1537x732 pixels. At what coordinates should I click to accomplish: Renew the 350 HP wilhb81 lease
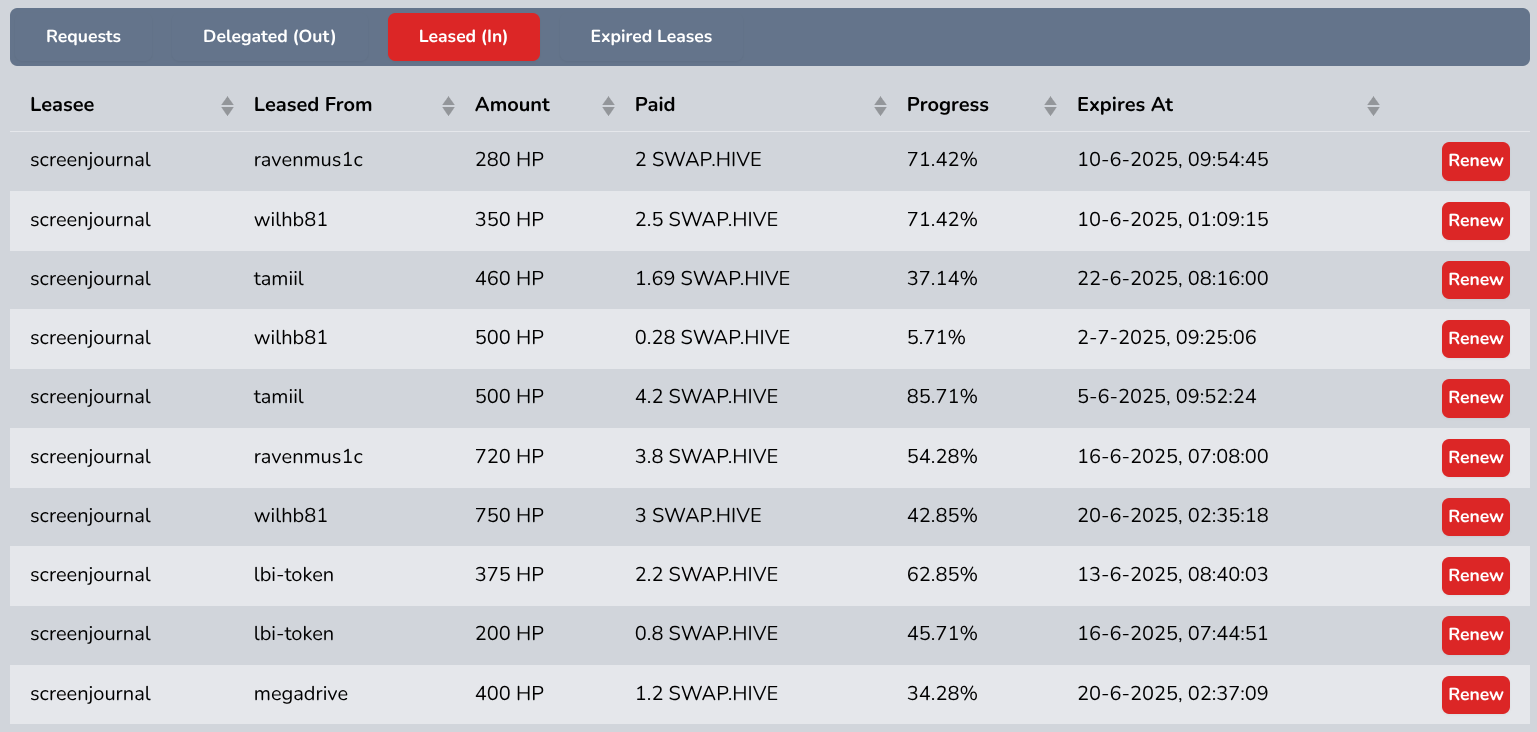pos(1476,220)
